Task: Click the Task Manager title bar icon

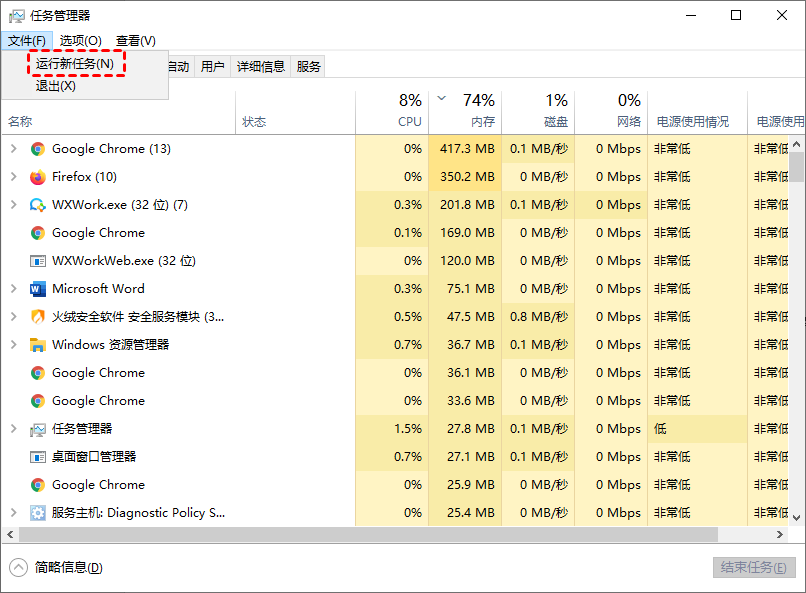Action: coord(16,16)
